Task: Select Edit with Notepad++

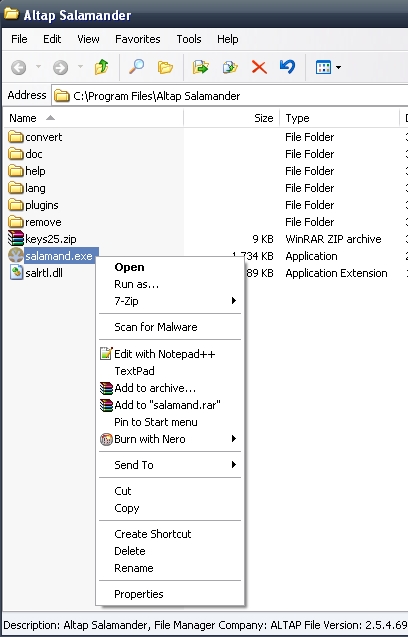Action: coord(170,354)
